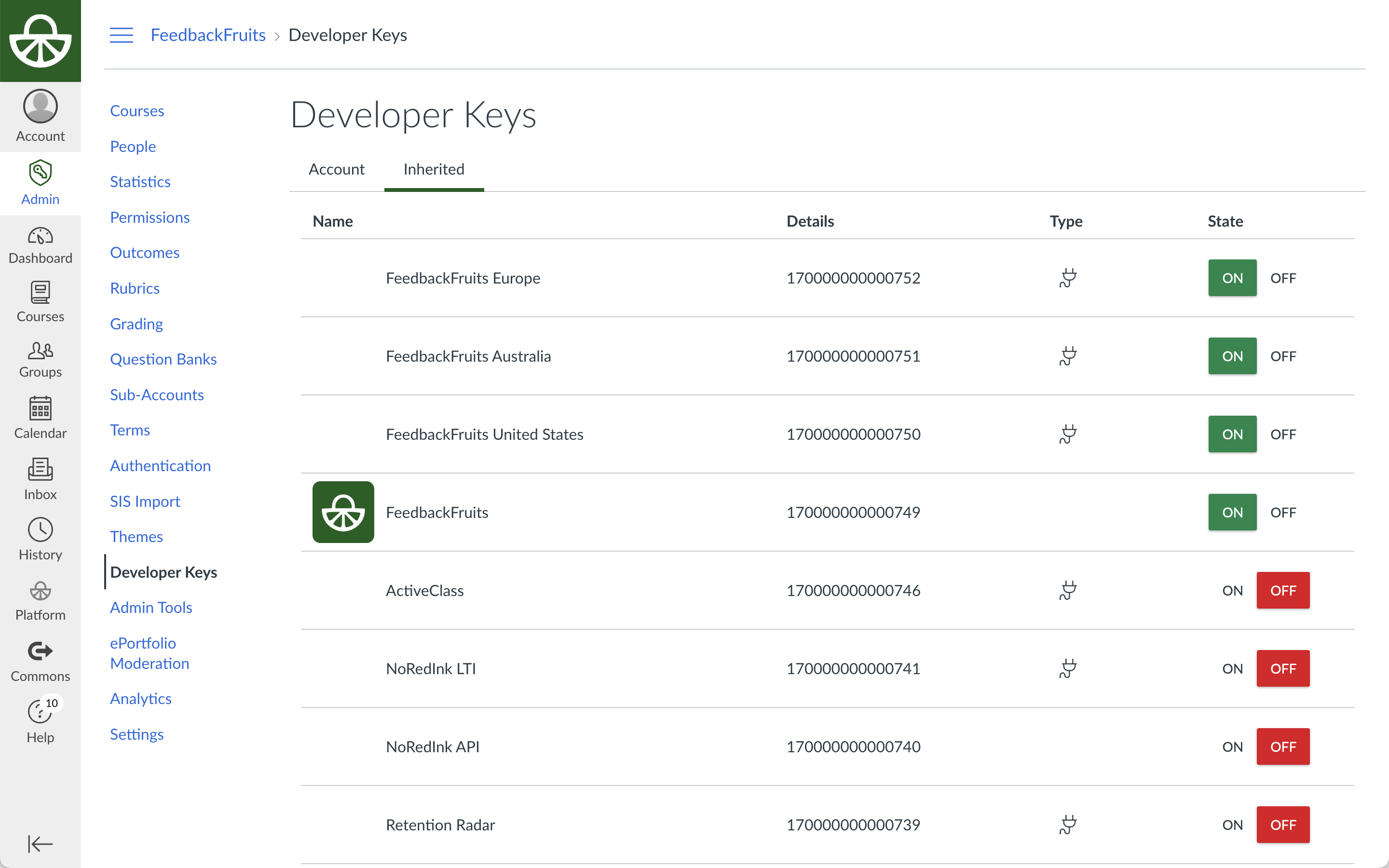Turn ON the NoRedInk LTI key
The width and height of the screenshot is (1389, 868).
[1232, 668]
